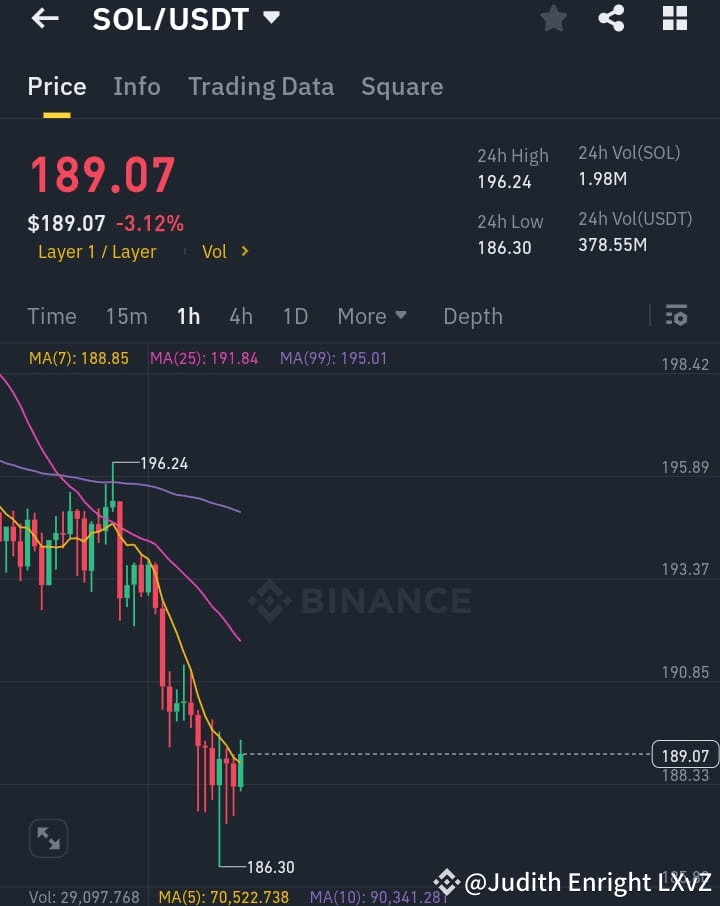720x906 pixels.
Task: Select the 4h timeframe
Action: (x=240, y=316)
